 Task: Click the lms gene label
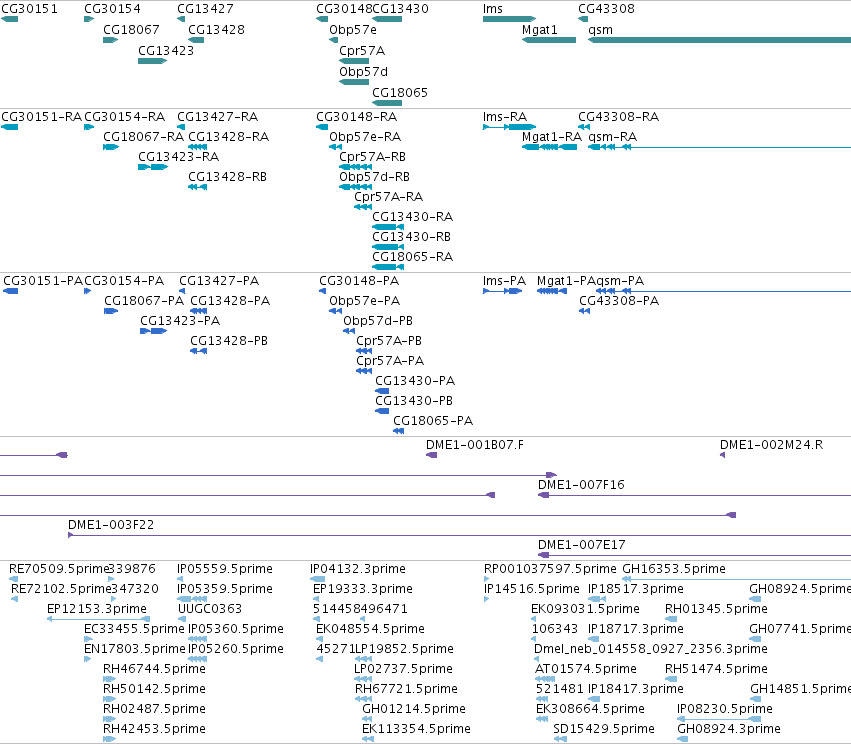coord(493,9)
